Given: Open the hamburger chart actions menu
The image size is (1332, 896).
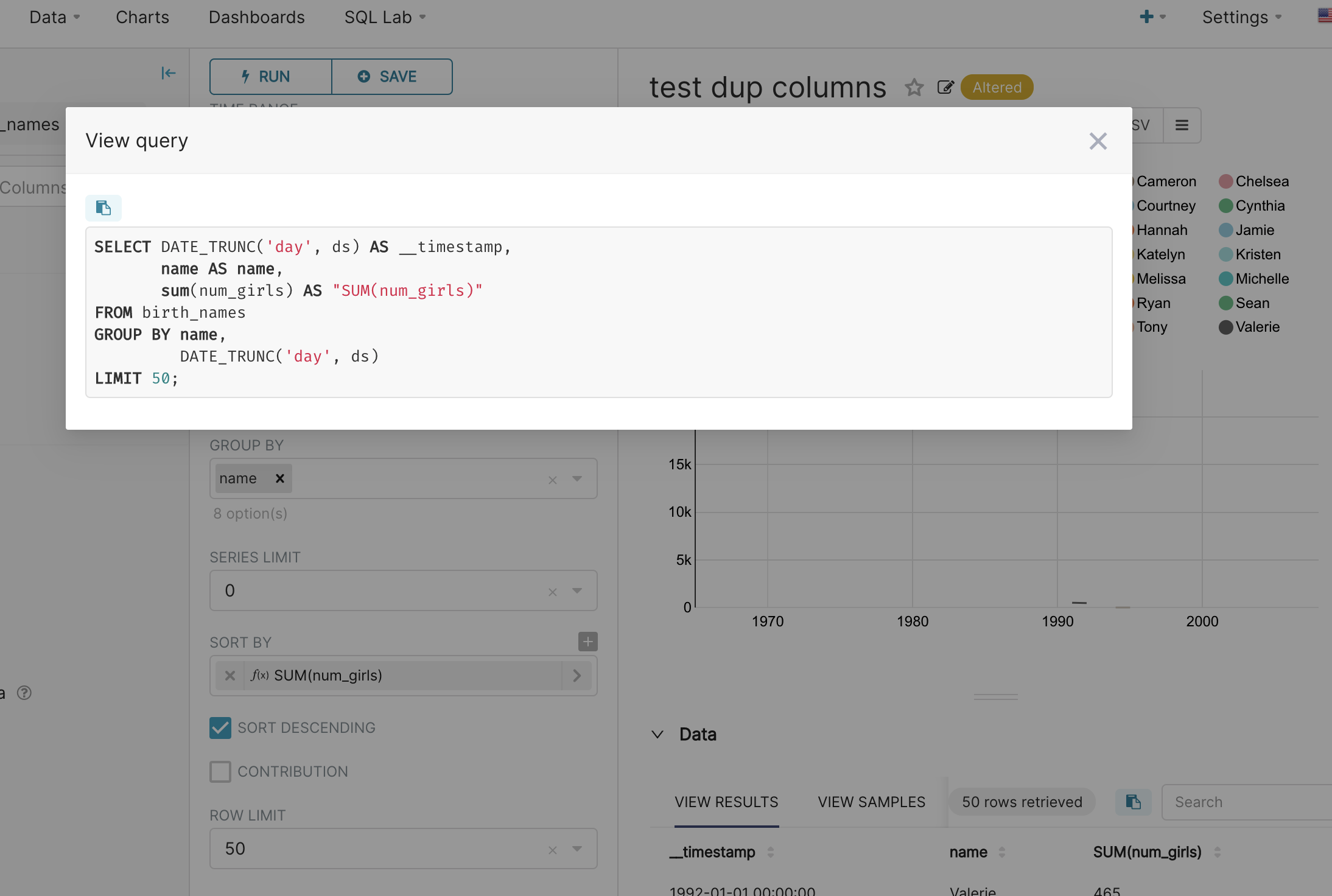Looking at the screenshot, I should [x=1182, y=125].
